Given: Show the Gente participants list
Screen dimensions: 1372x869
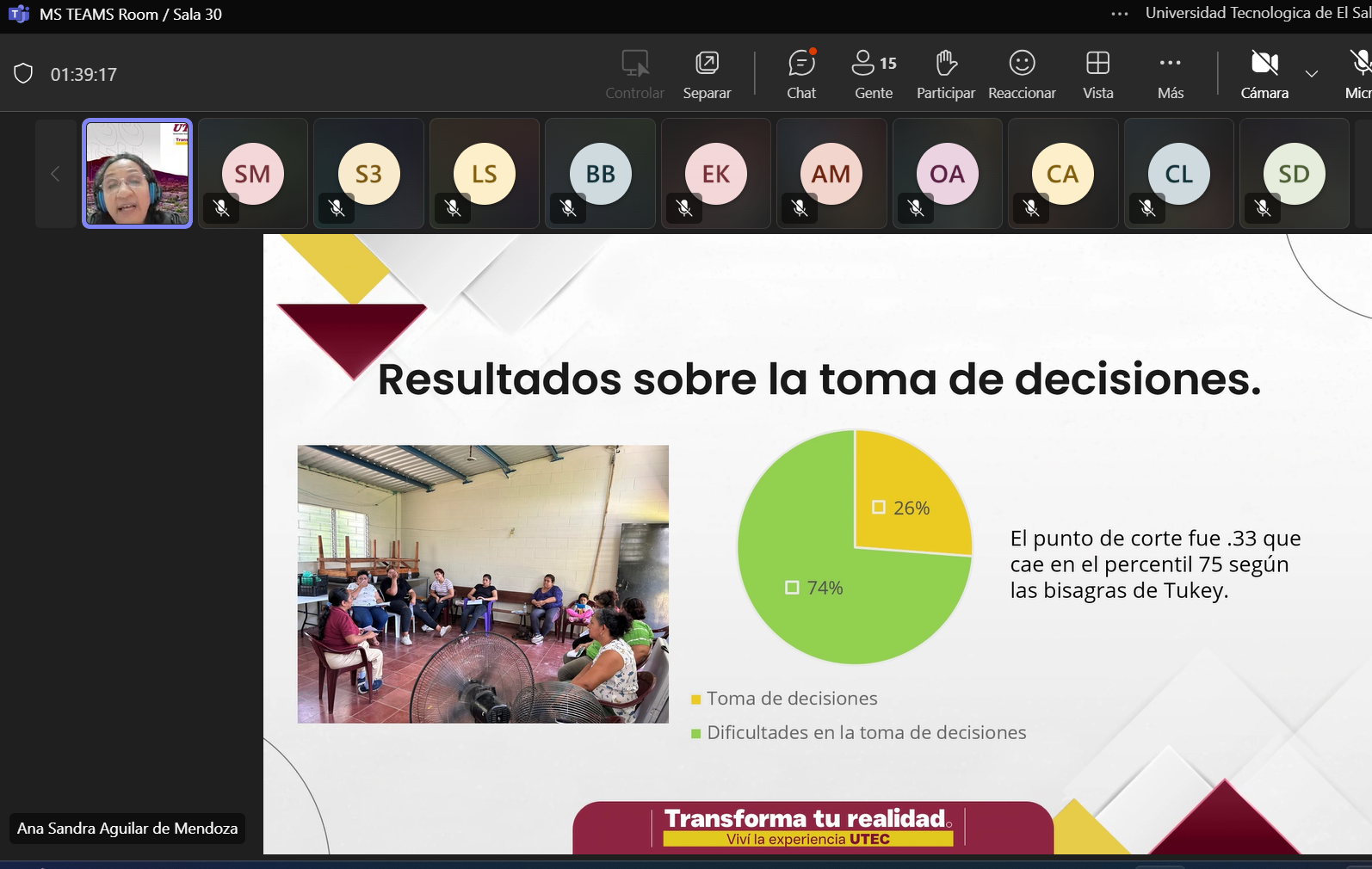Looking at the screenshot, I should (x=874, y=74).
